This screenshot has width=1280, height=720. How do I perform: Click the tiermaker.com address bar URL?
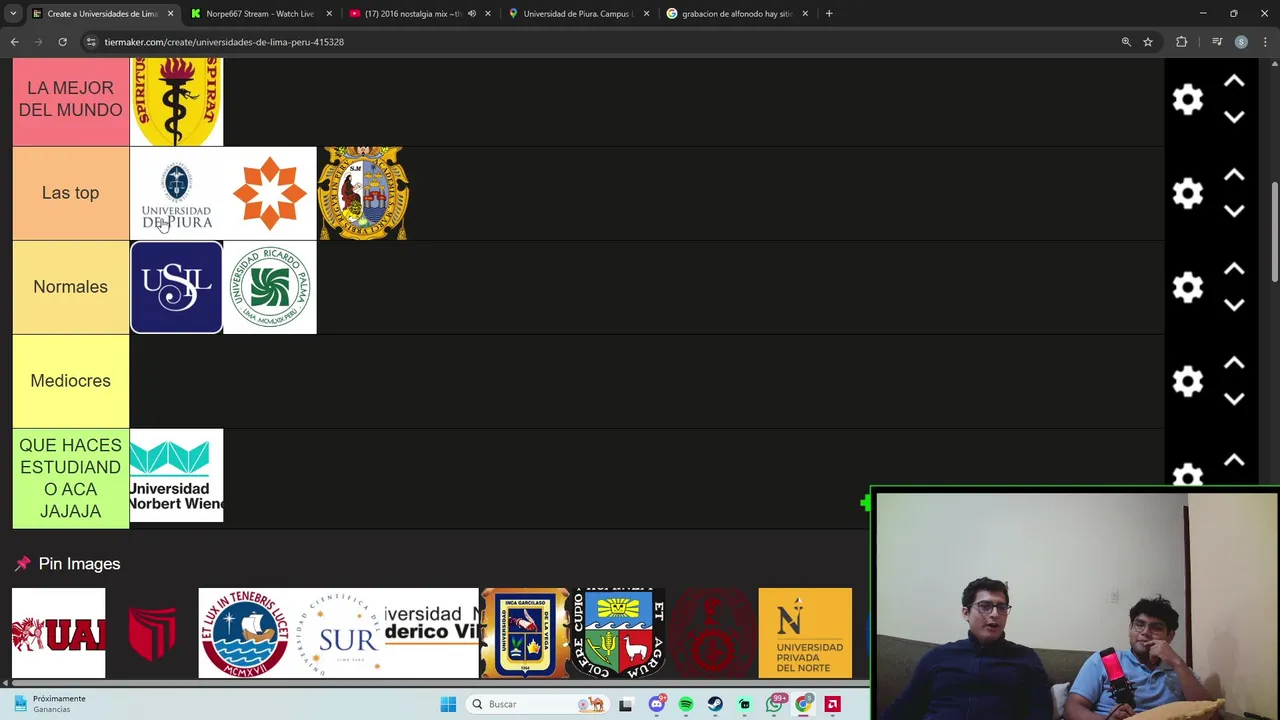224,42
